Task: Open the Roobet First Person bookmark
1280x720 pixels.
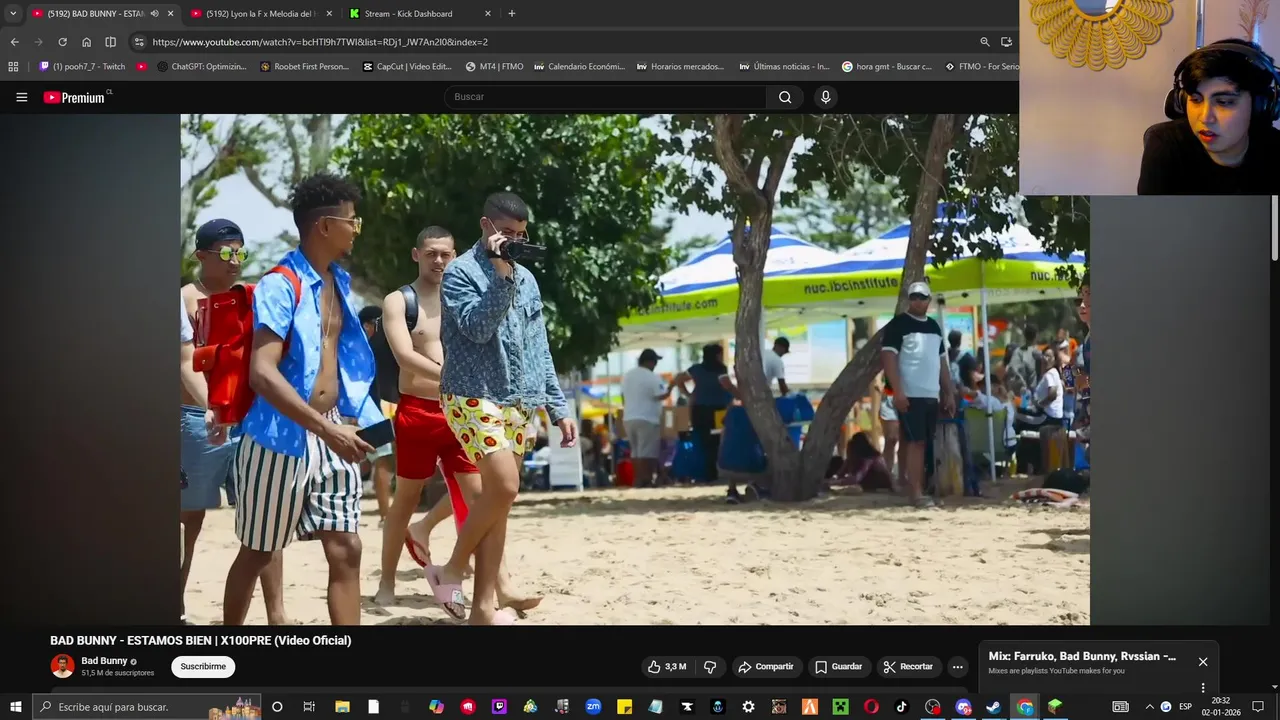Action: click(304, 67)
